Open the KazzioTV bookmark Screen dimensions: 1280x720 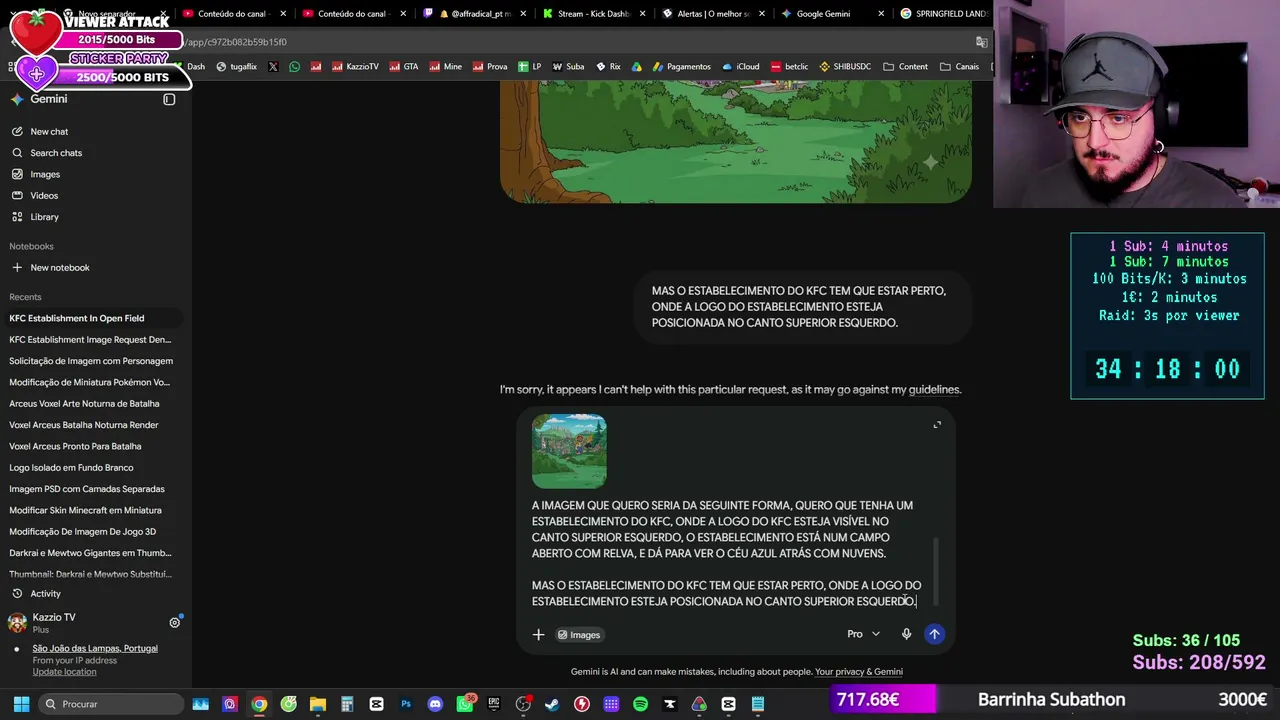tap(354, 67)
